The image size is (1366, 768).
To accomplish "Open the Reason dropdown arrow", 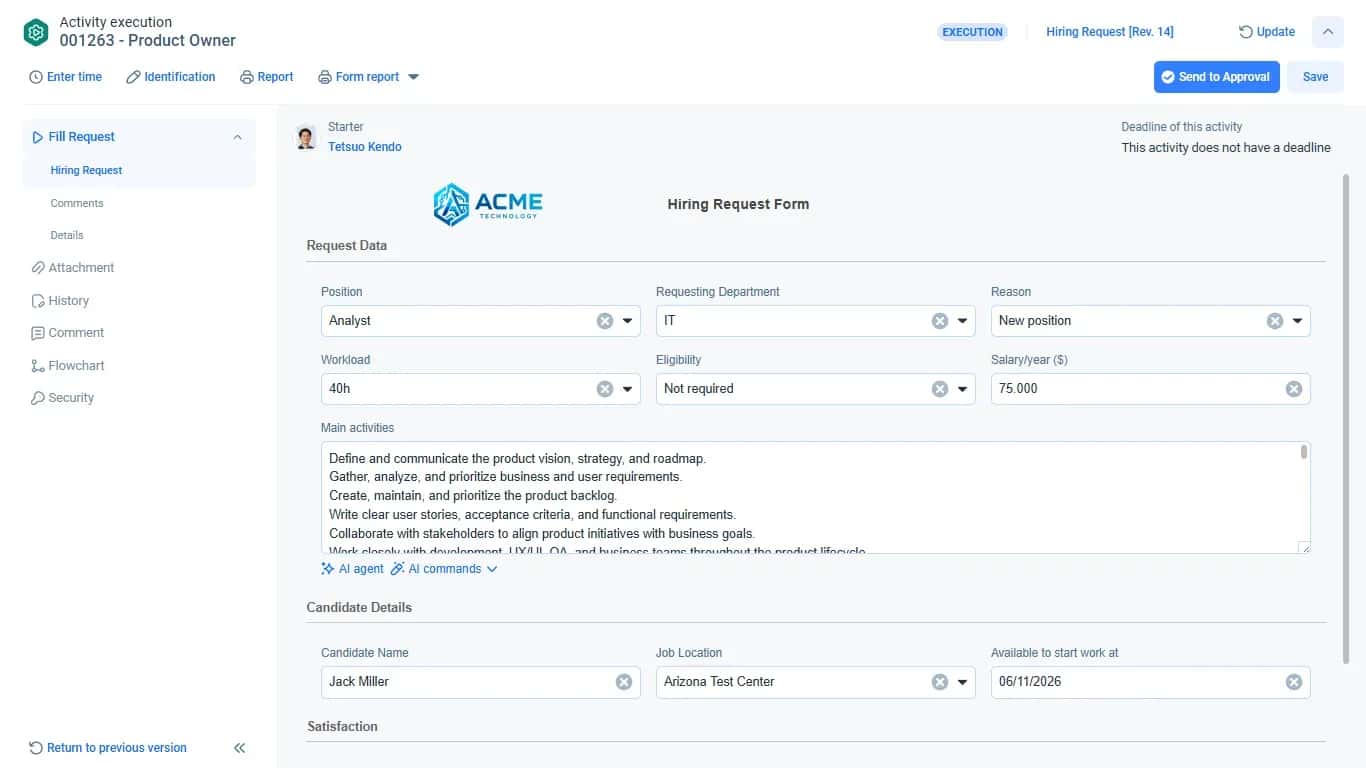I will 1297,321.
